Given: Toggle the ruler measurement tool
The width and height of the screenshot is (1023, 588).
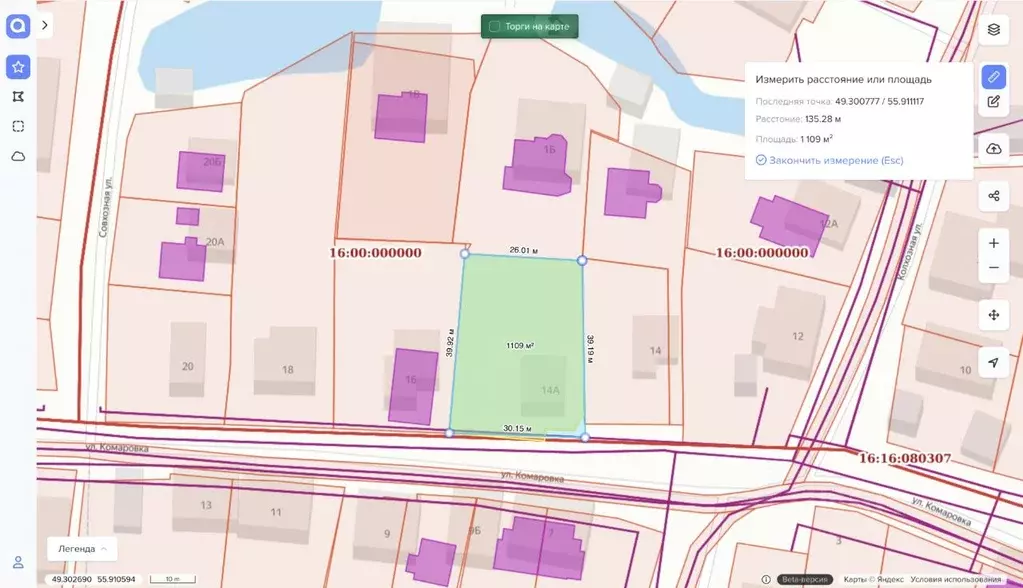Looking at the screenshot, I should click(993, 76).
